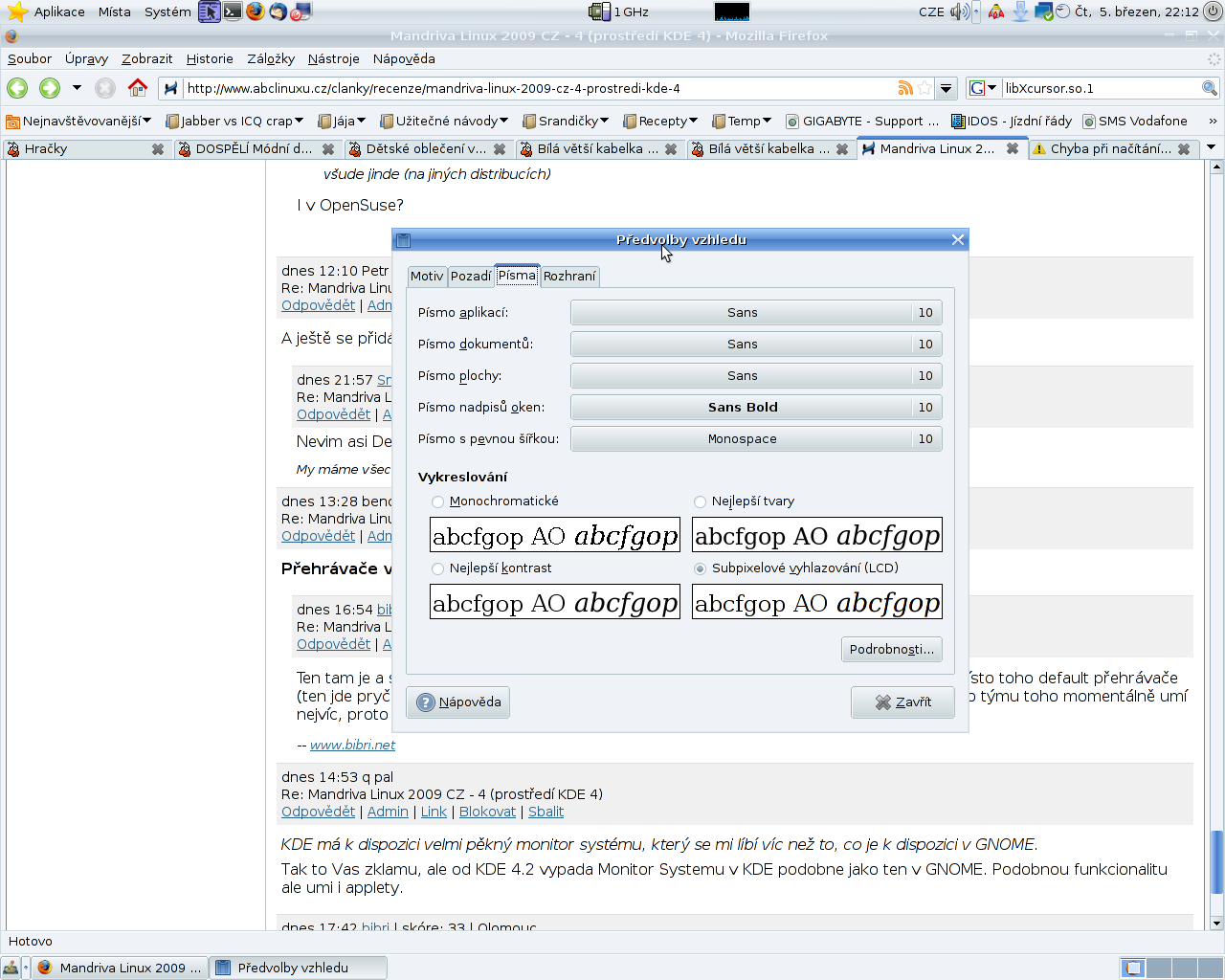Click the Nápověda button in dialog
Image resolution: width=1225 pixels, height=980 pixels.
click(458, 702)
